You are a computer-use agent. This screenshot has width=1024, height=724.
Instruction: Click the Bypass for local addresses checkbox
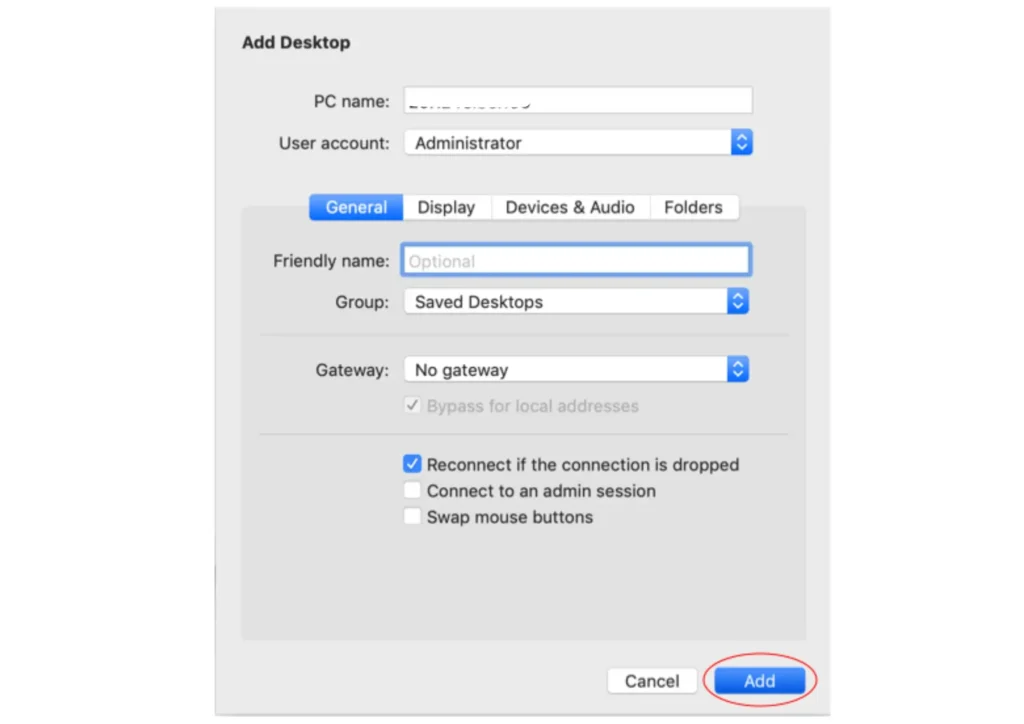(413, 406)
